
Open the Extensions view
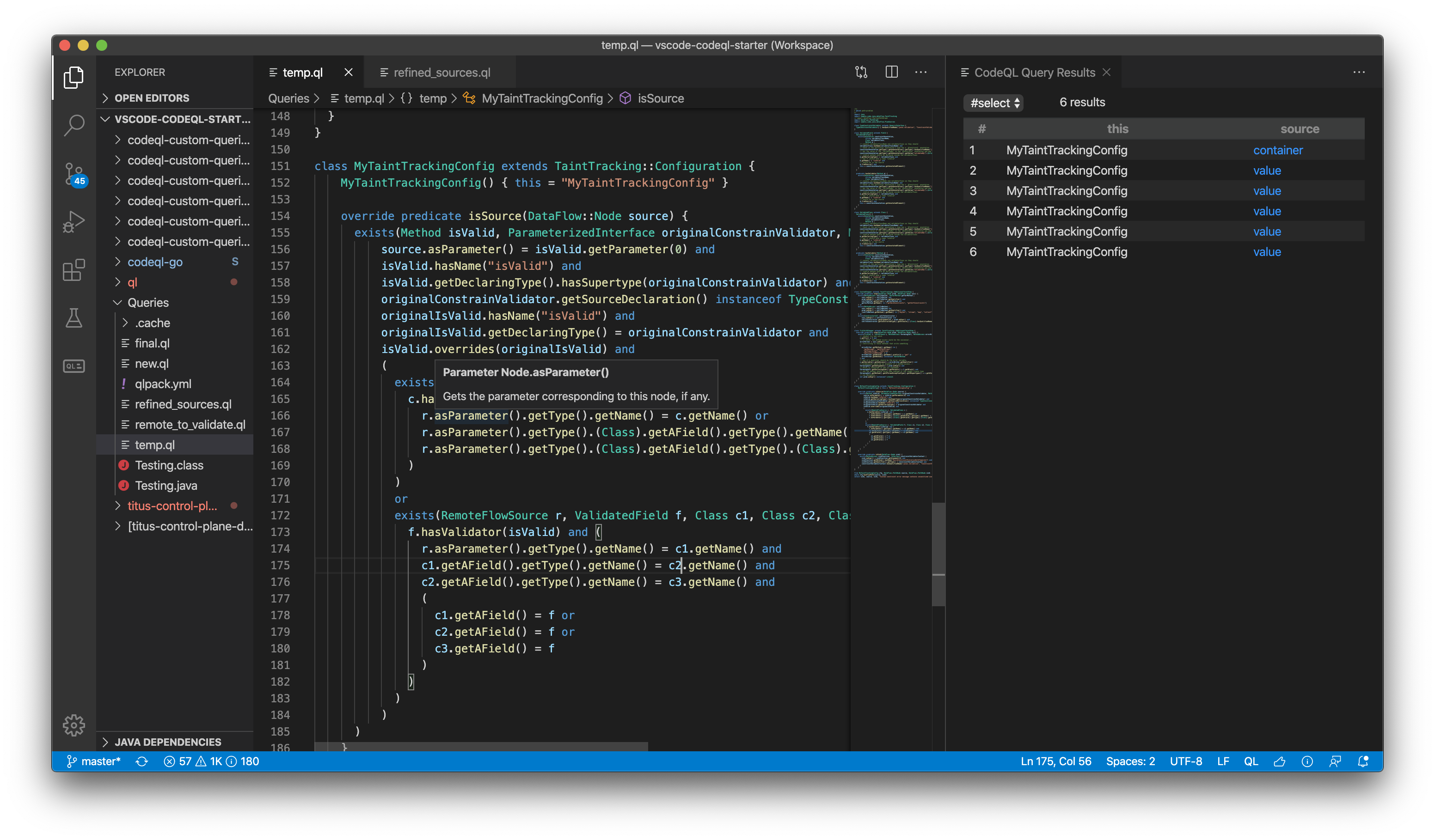[74, 270]
